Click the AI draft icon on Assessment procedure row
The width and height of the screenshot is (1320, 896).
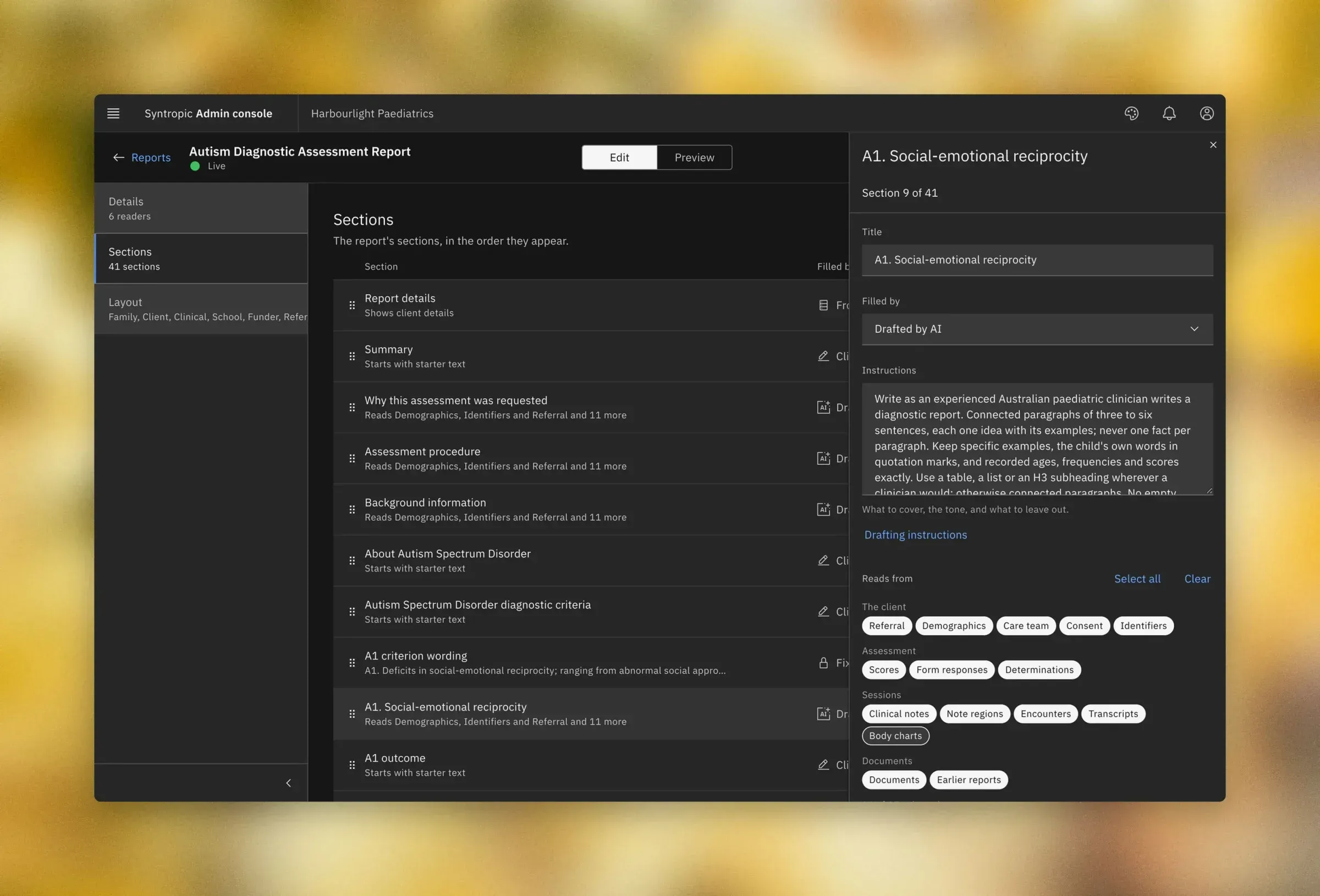coord(823,458)
